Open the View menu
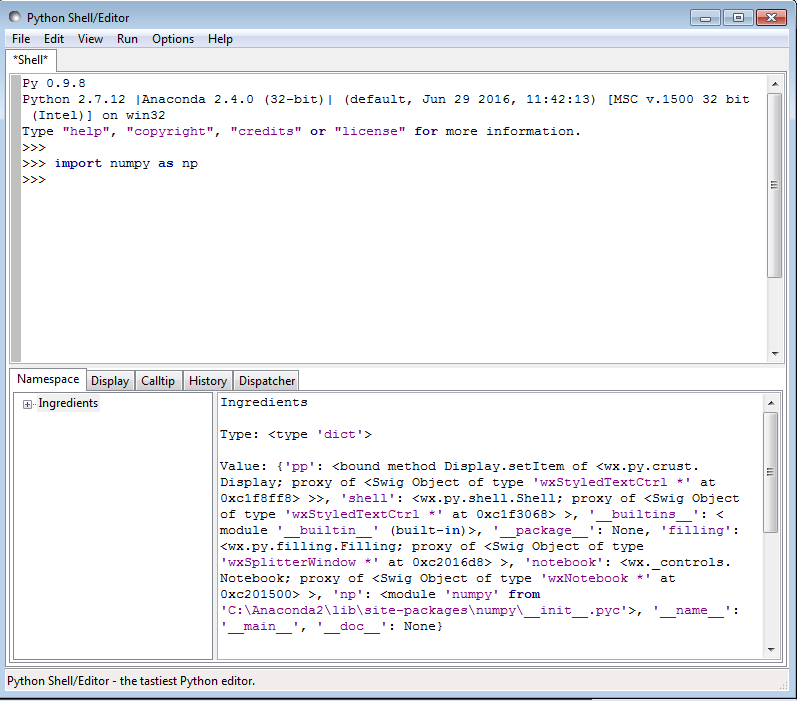Viewport: 797px width, 701px height. coord(90,39)
